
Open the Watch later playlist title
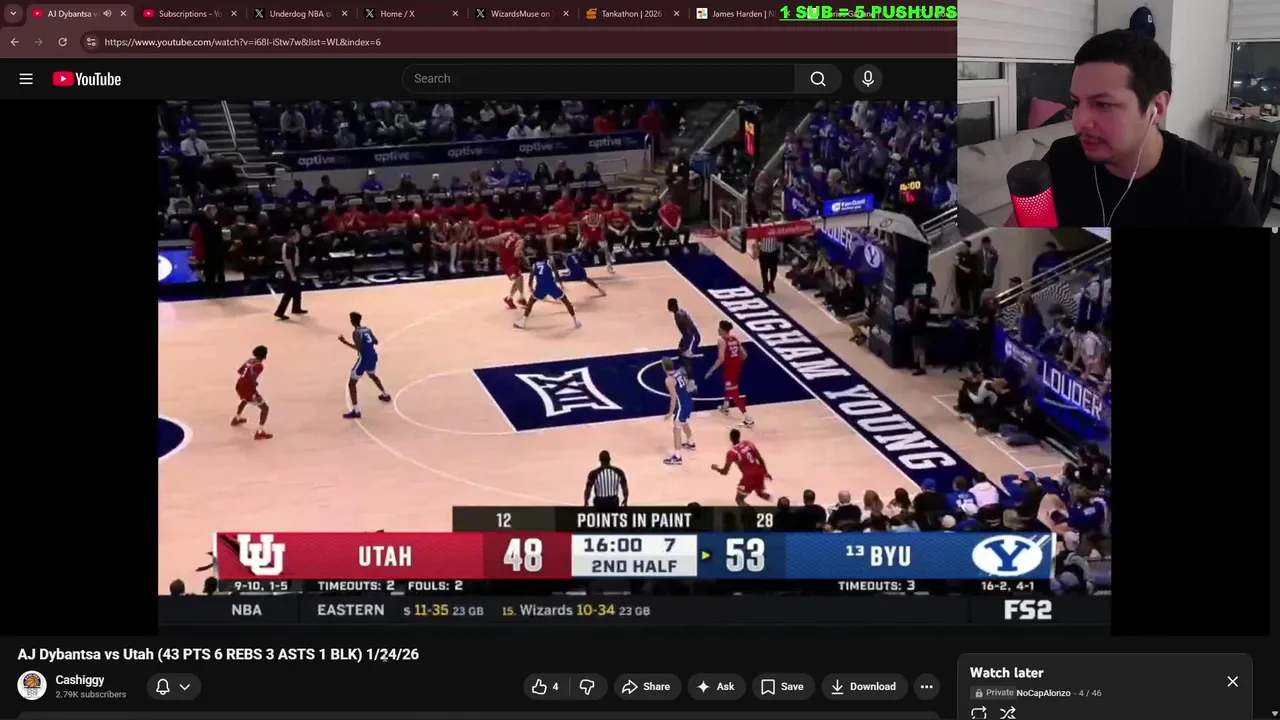(1007, 673)
